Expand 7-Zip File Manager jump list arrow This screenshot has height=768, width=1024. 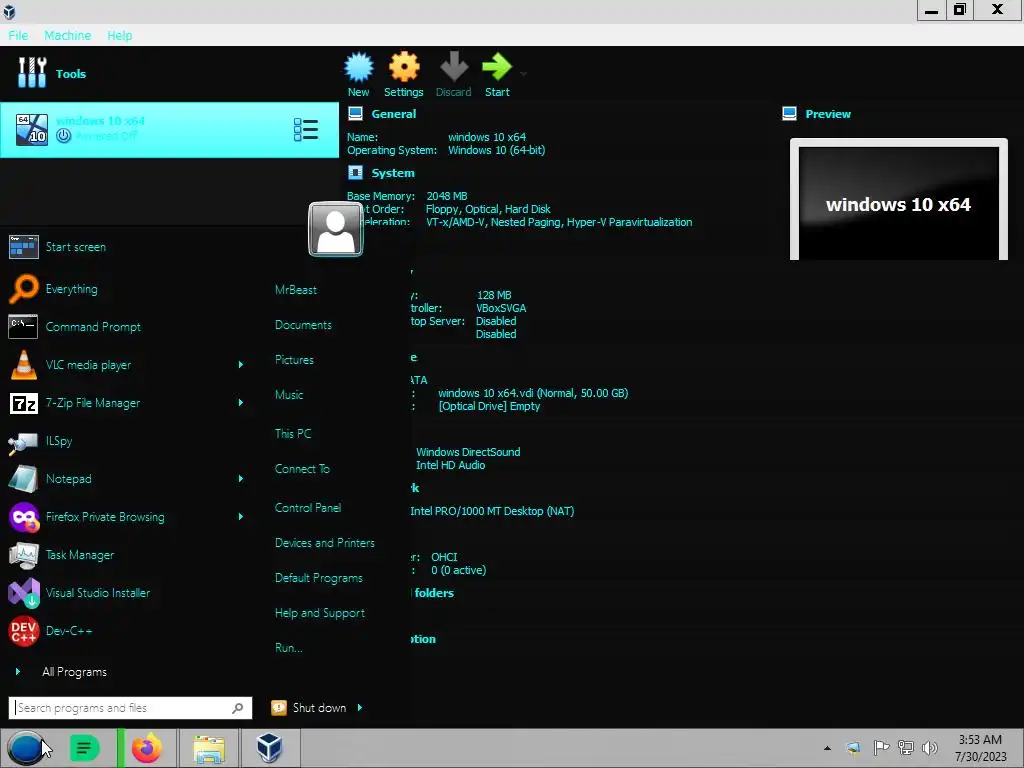point(241,402)
